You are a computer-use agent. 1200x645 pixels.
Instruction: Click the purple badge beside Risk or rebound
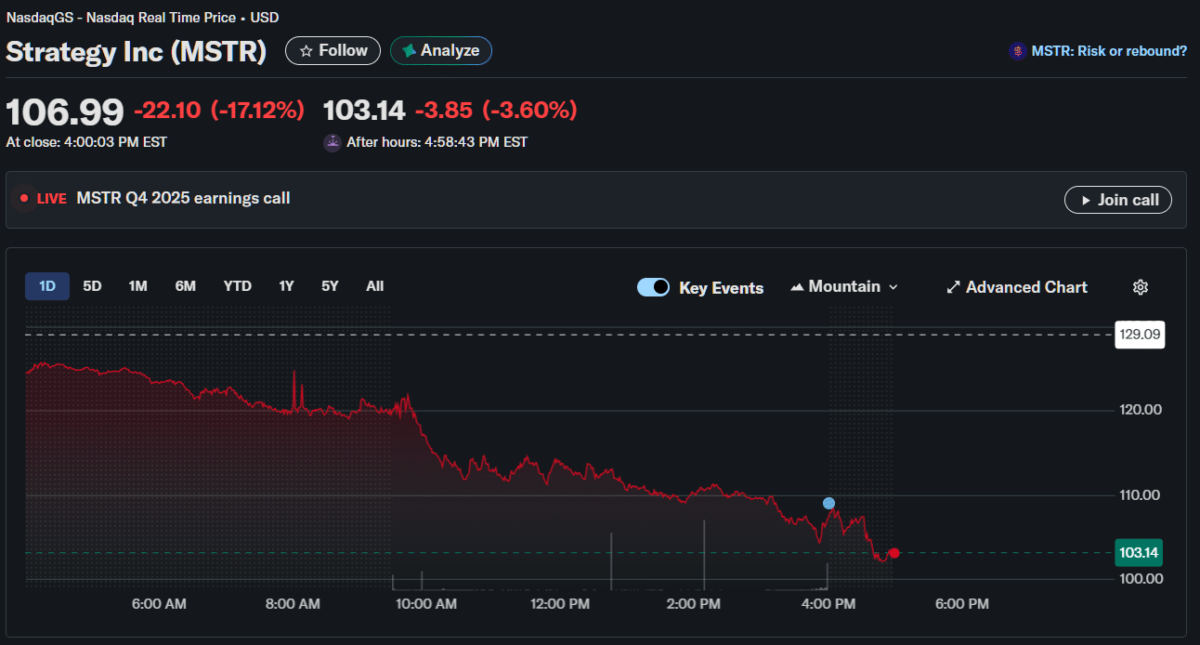point(1015,50)
